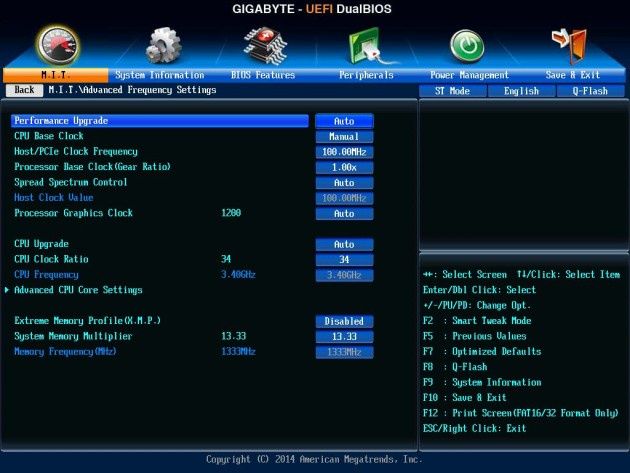Click the M.I.T. speedometer icon
This screenshot has height=473, width=630.
(x=58, y=45)
